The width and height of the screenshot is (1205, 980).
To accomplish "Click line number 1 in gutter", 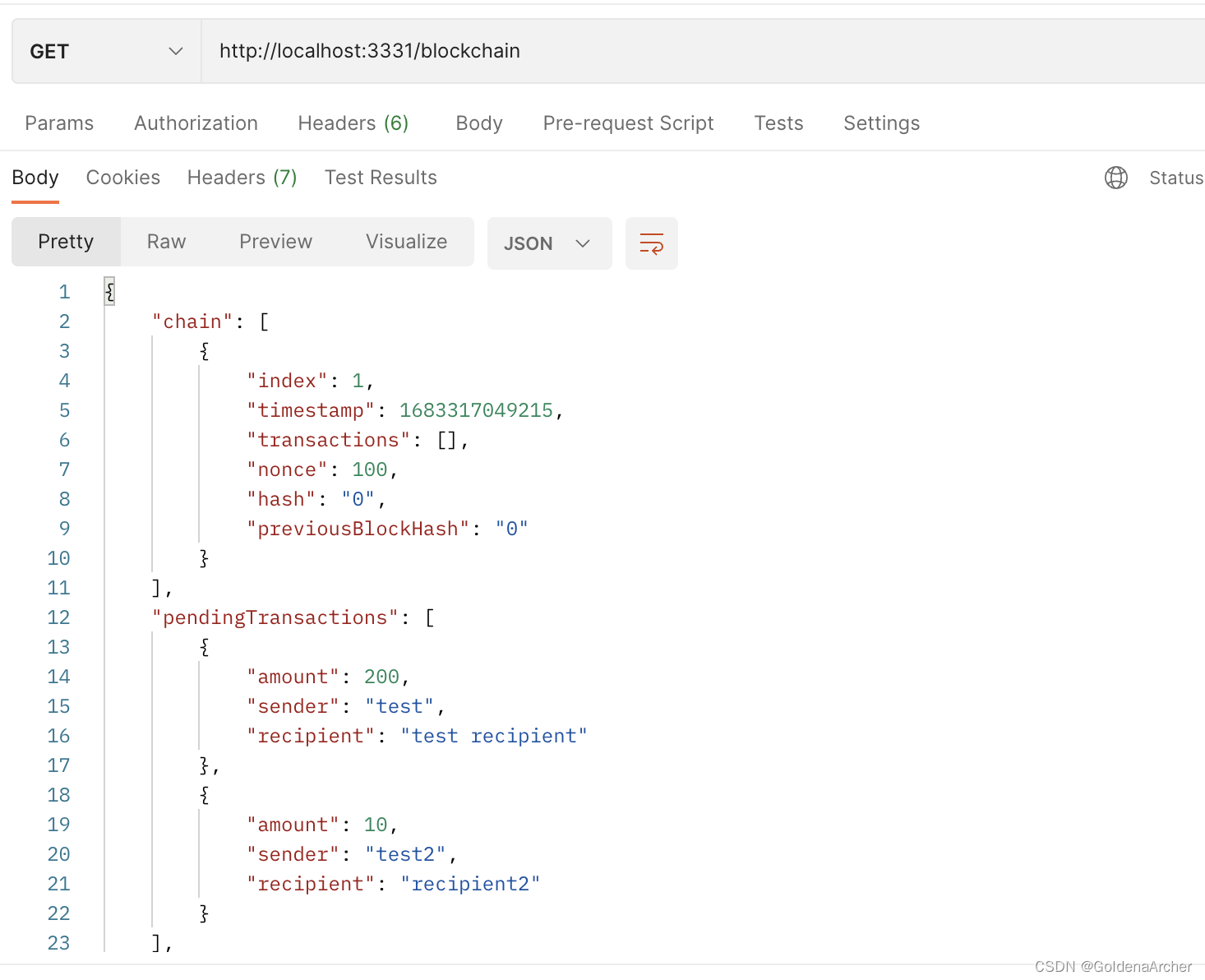I will pos(64,292).
